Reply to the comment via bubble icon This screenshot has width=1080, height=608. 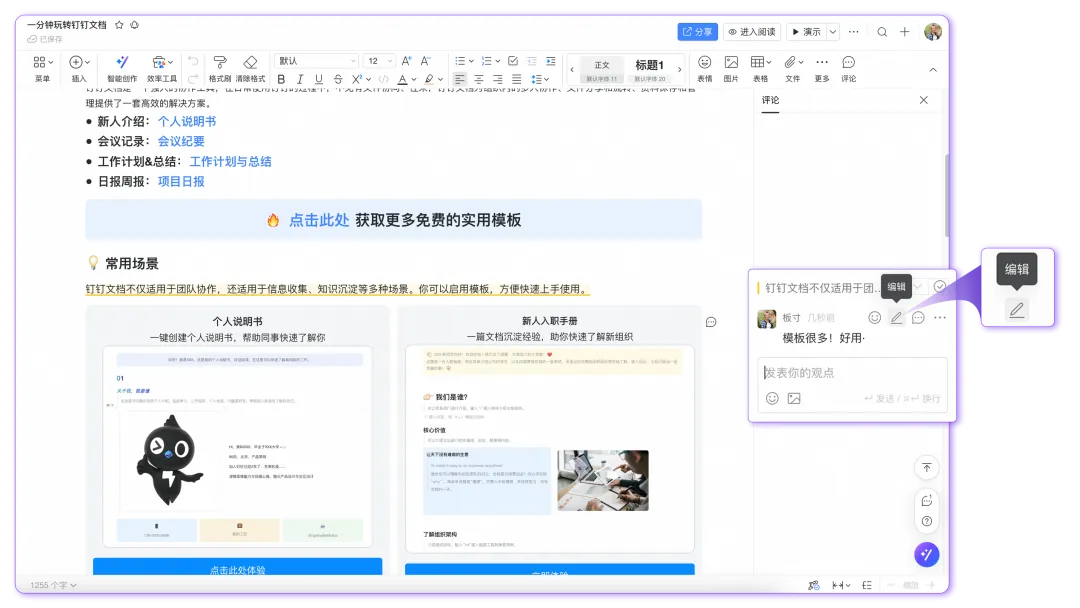coord(918,317)
